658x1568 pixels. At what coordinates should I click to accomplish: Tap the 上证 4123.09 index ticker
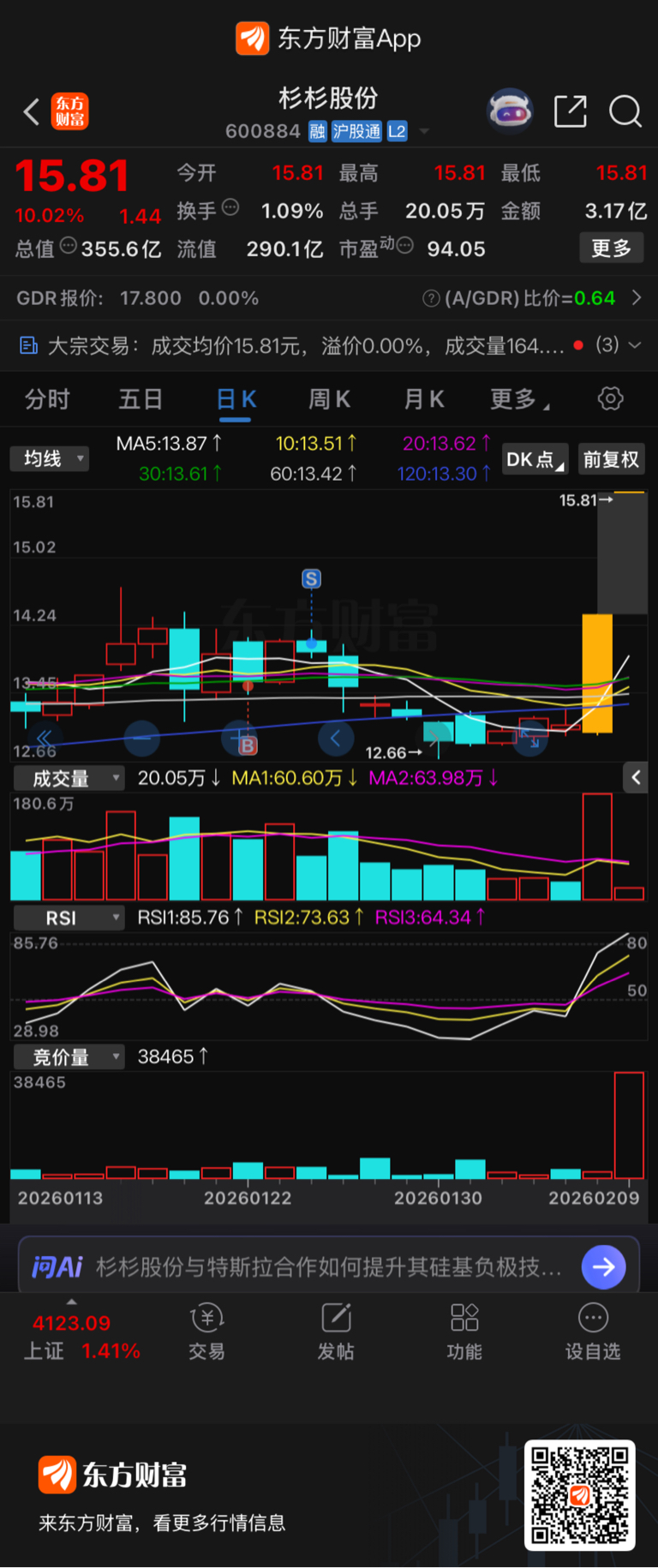click(82, 1338)
